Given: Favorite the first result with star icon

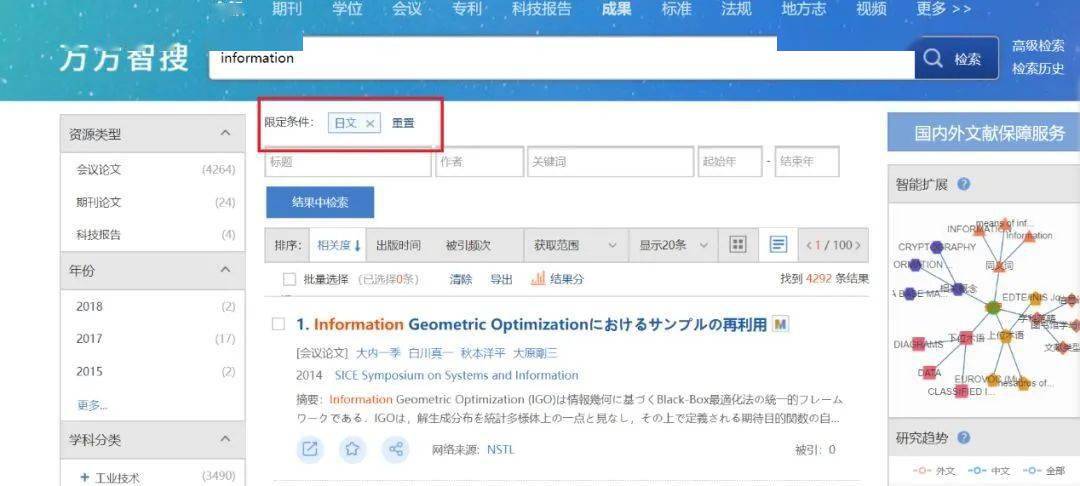Looking at the screenshot, I should click(x=352, y=449).
